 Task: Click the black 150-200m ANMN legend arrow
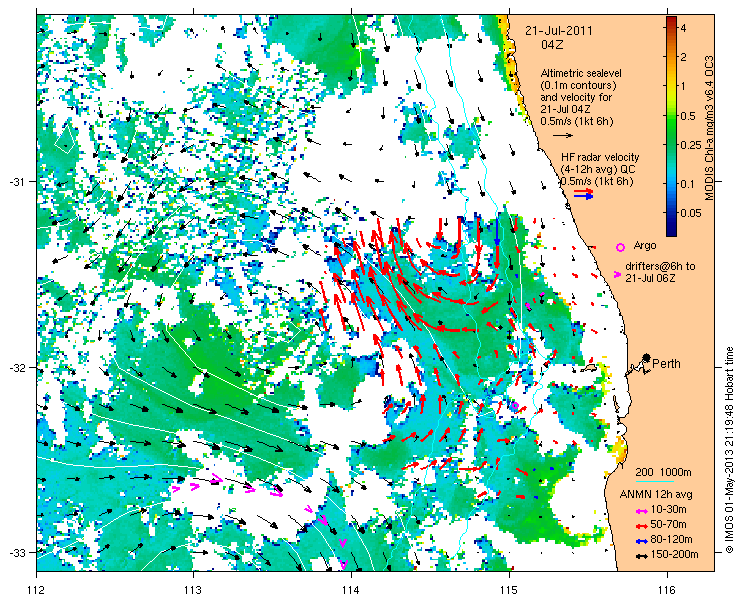click(x=641, y=556)
